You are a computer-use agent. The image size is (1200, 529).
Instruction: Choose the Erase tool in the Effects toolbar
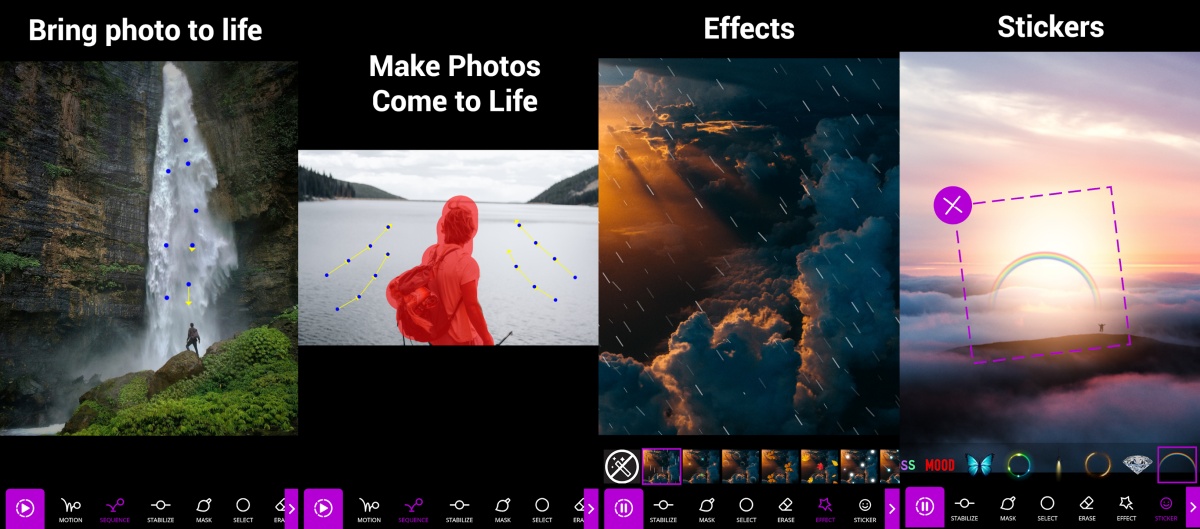tap(786, 508)
